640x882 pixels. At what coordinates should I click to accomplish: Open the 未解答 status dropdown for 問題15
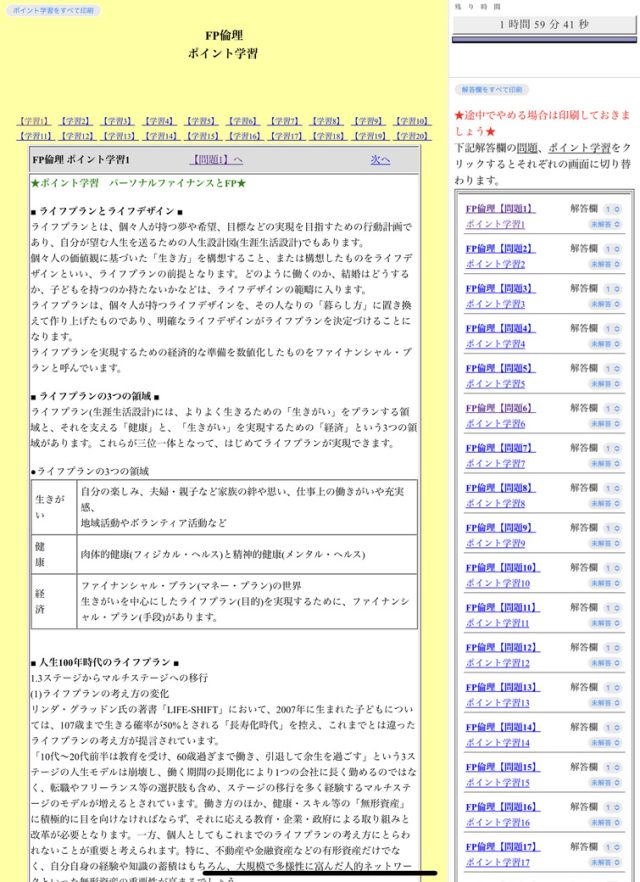(x=606, y=782)
